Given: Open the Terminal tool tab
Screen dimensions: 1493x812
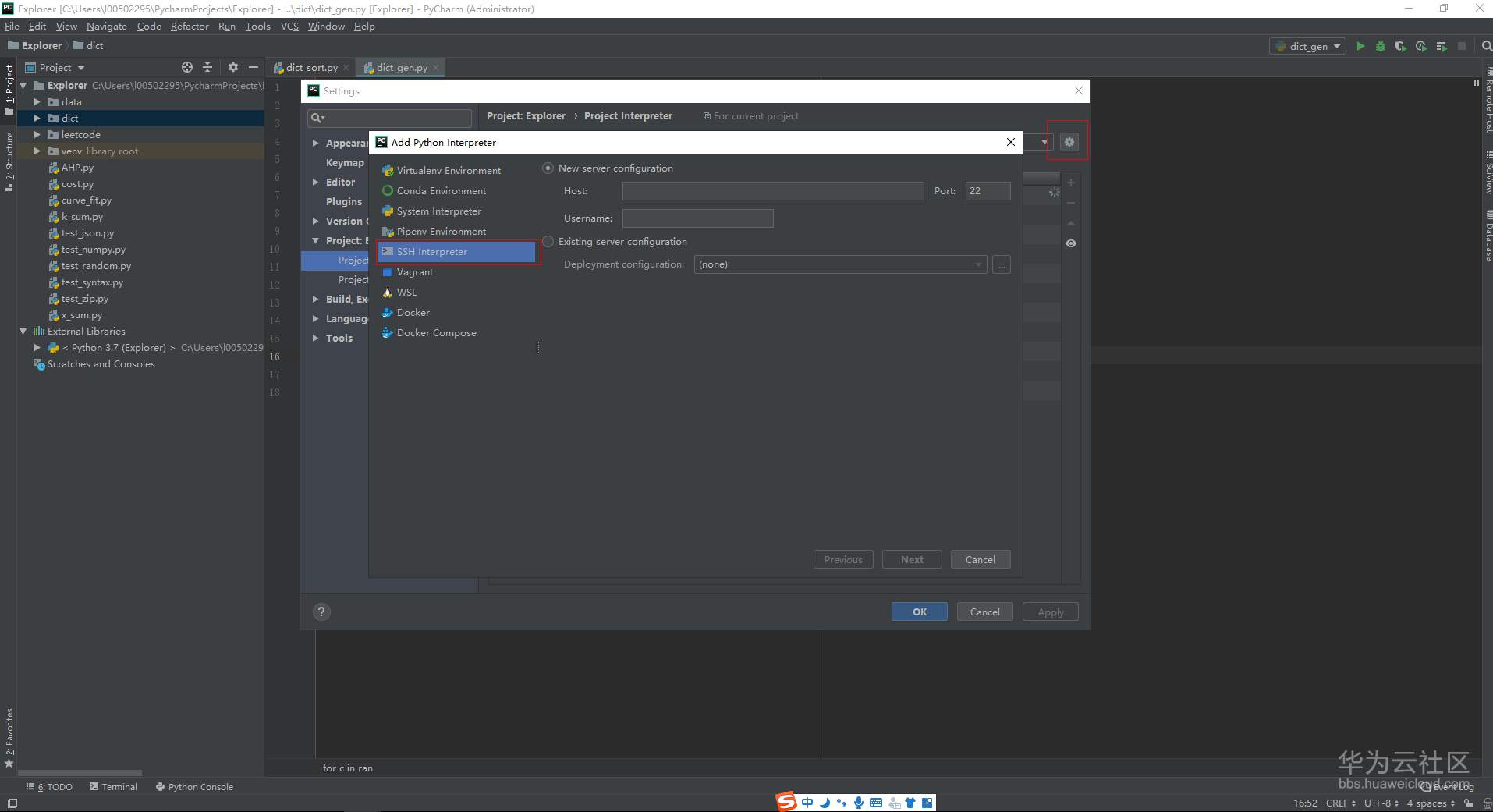Looking at the screenshot, I should [113, 787].
